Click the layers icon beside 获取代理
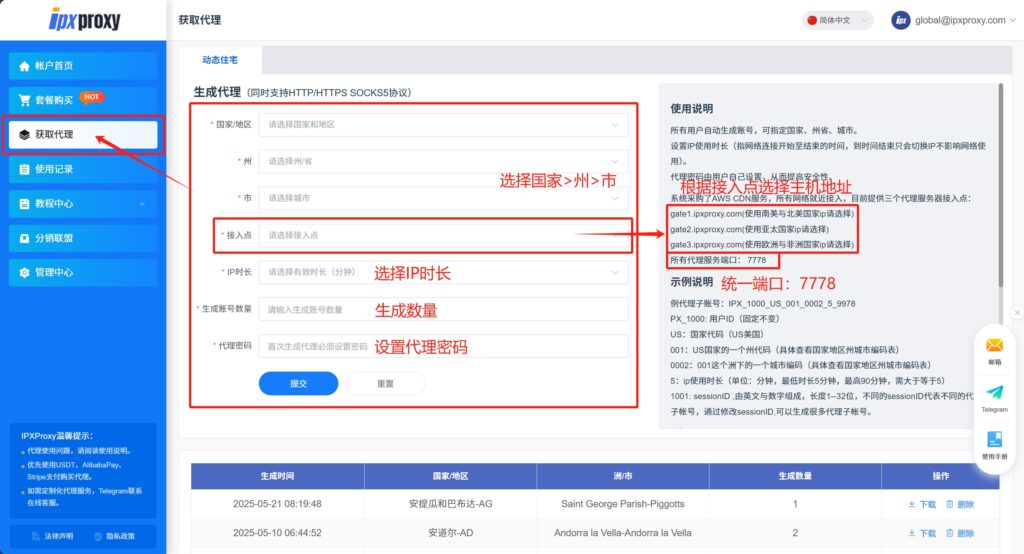Screen dimensions: 1024x554 [x=24, y=135]
